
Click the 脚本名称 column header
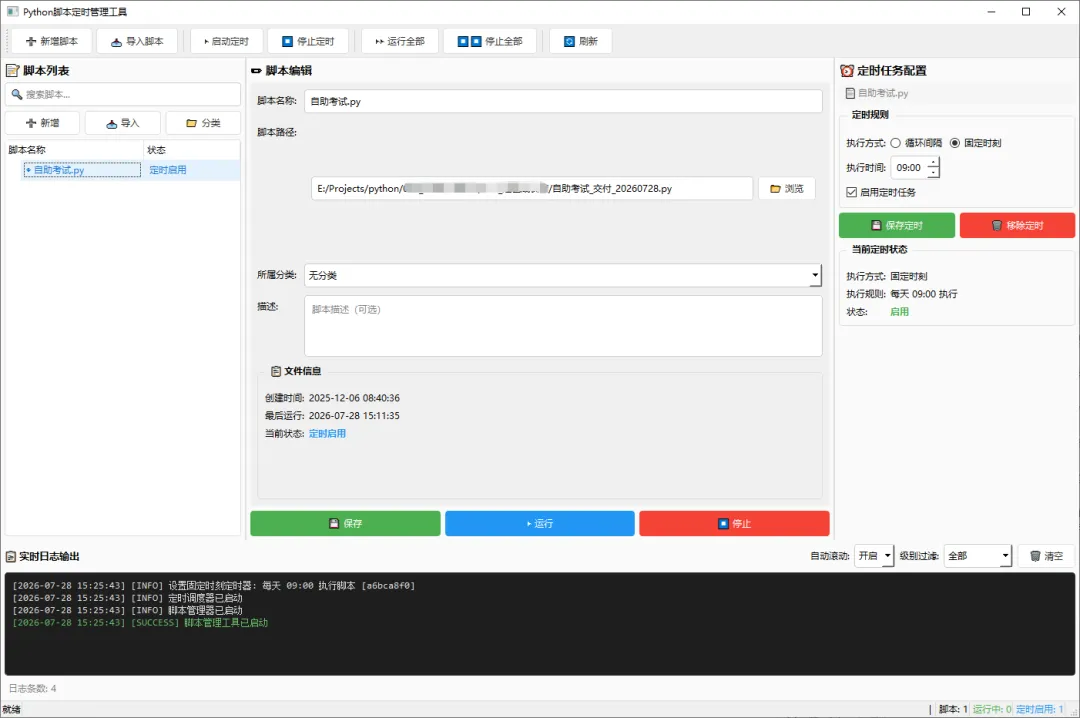pyautogui.click(x=74, y=150)
